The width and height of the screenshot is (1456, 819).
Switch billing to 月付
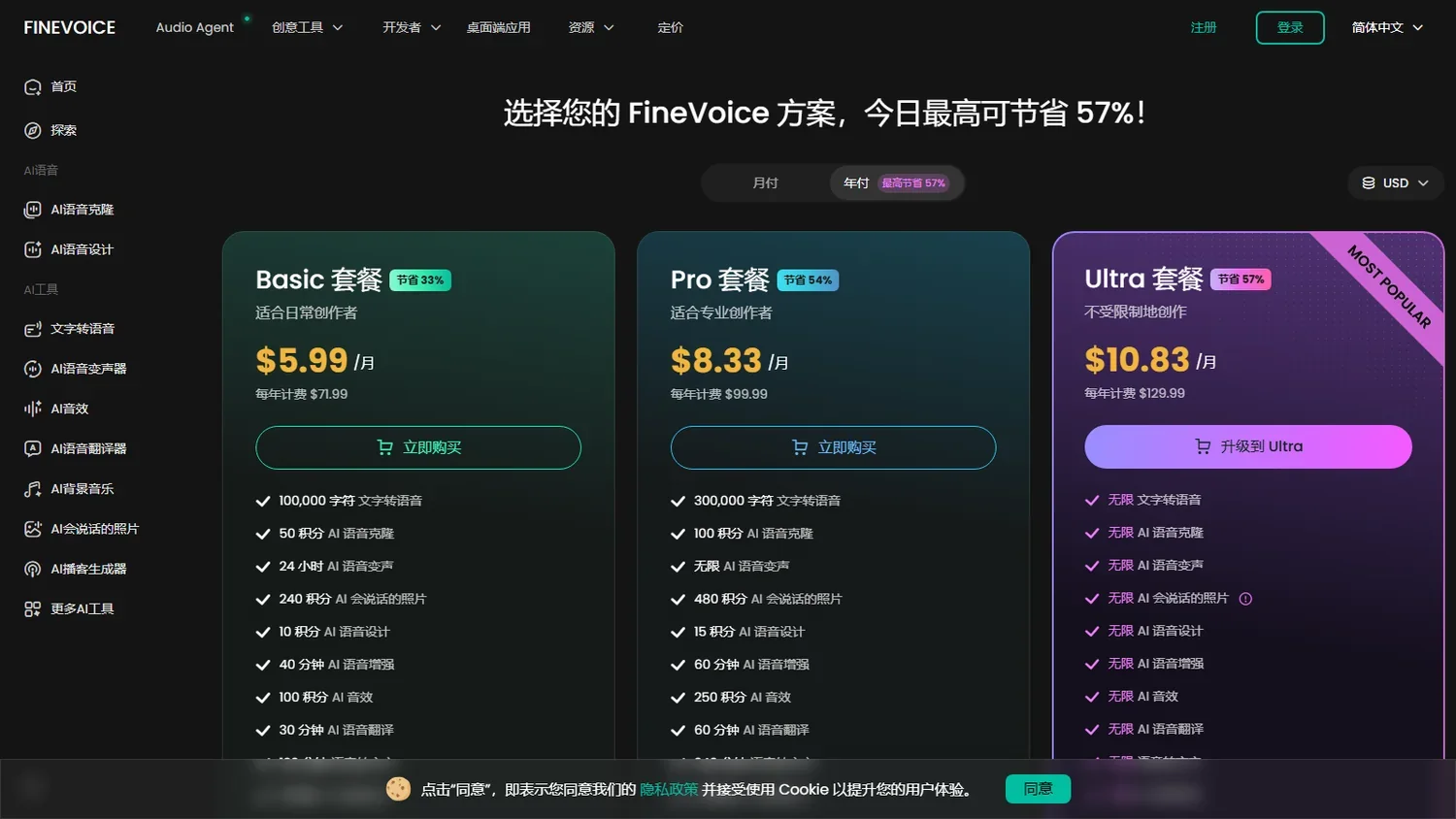click(765, 182)
